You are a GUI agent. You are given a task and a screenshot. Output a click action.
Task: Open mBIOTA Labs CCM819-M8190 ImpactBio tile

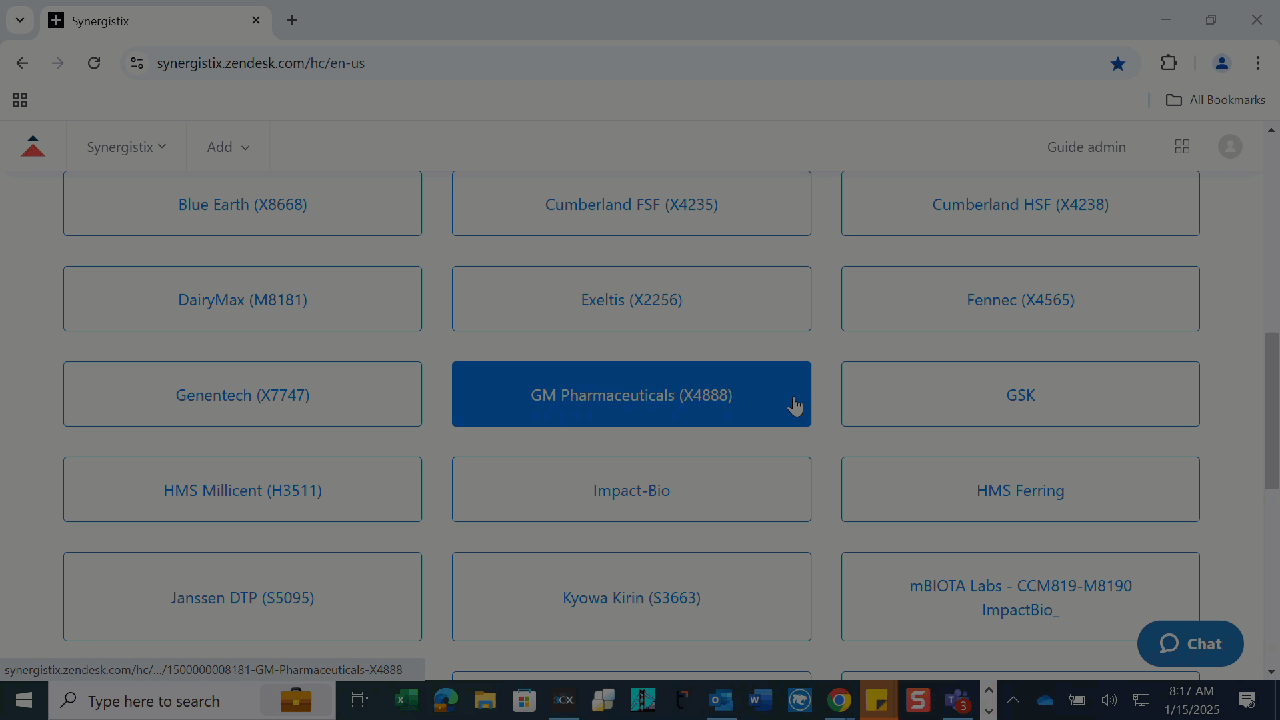(1020, 597)
